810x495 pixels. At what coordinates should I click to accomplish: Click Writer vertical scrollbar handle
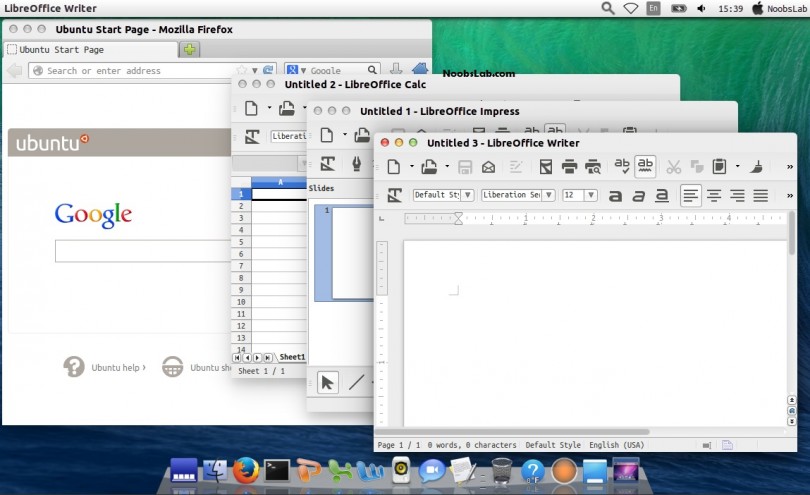point(792,233)
